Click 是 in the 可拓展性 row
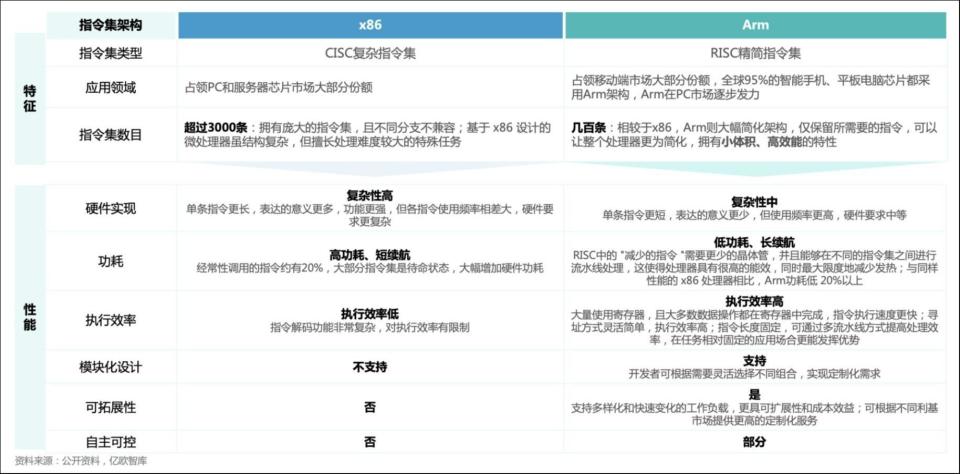Viewport: 960px width, 474px height. click(754, 395)
